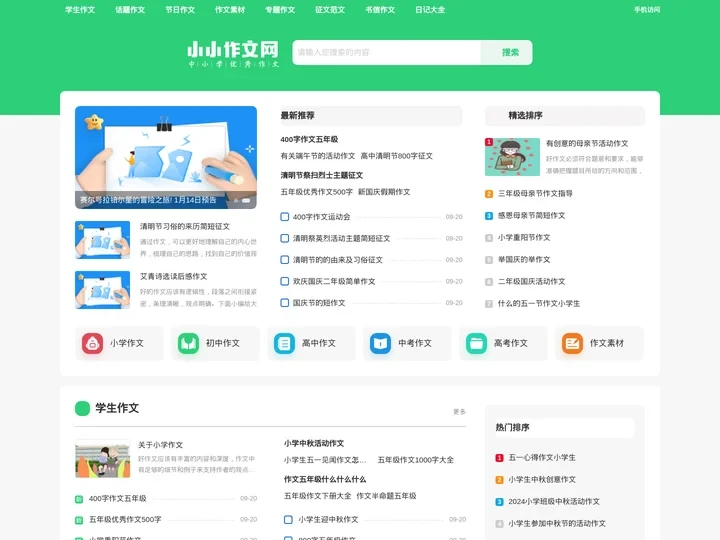Click the 小小作文网 site logo
This screenshot has height=540, width=720.
click(233, 54)
